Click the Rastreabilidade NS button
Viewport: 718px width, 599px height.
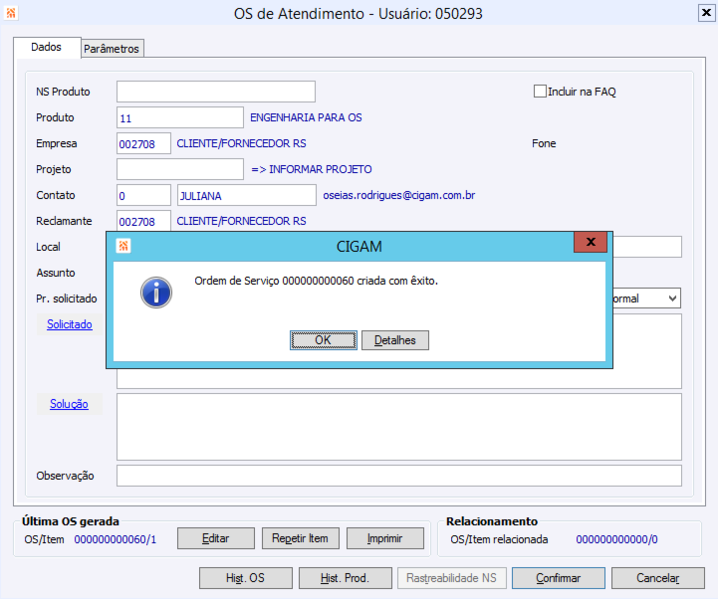tap(451, 578)
